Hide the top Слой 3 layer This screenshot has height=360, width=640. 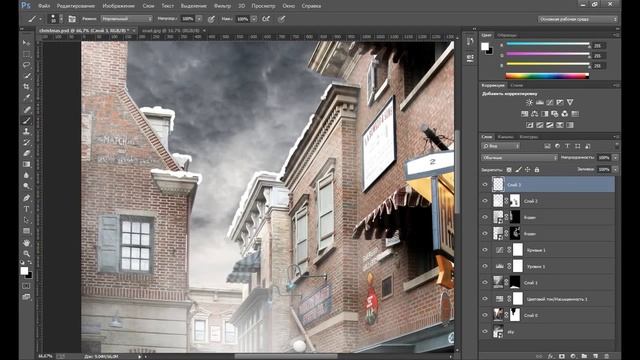pyautogui.click(x=485, y=184)
